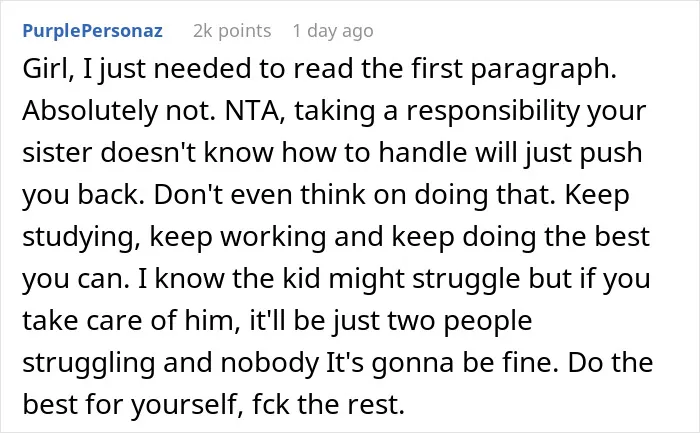Open the PurplePersonaz user profile link
The height and width of the screenshot is (433, 700).
tap(92, 31)
